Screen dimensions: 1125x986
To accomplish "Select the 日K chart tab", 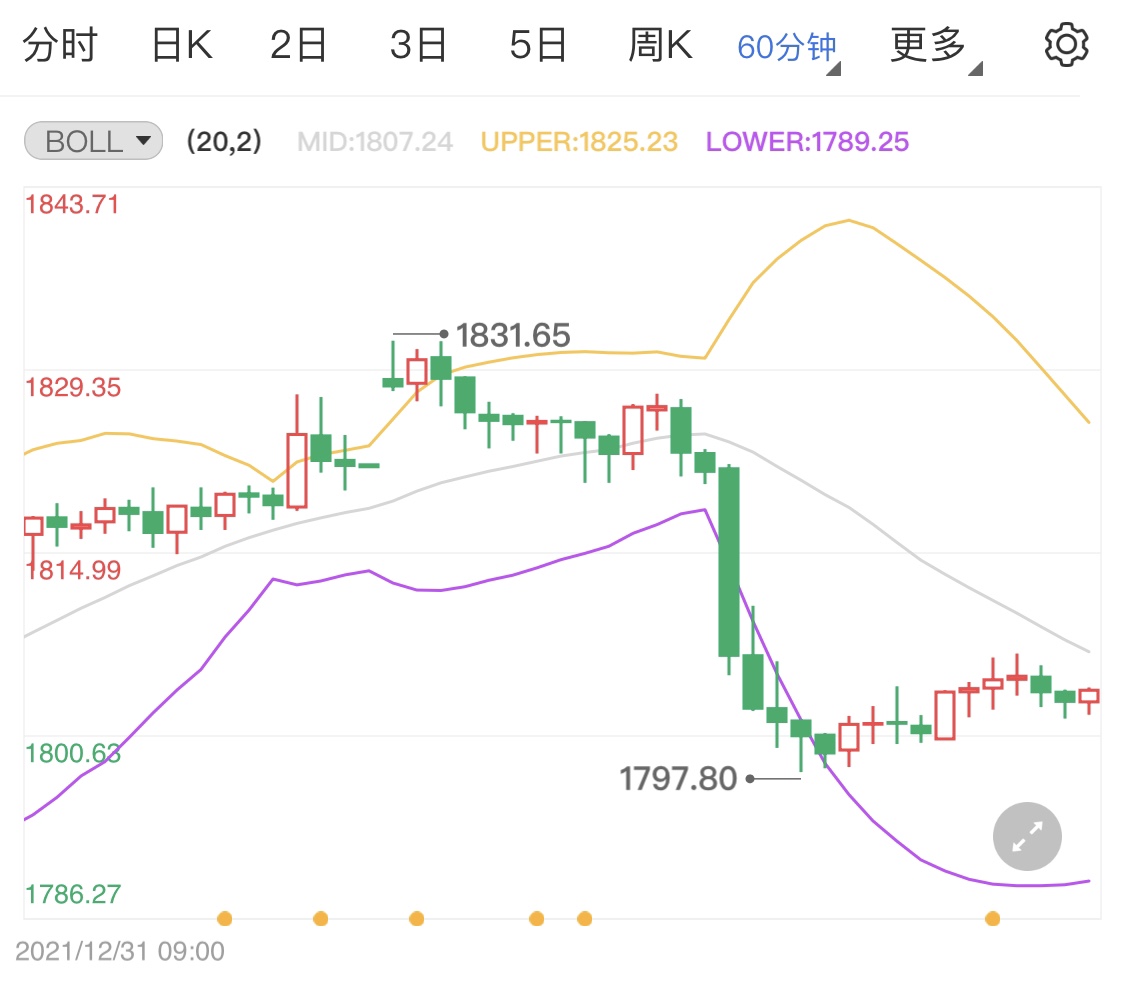I will coord(181,46).
